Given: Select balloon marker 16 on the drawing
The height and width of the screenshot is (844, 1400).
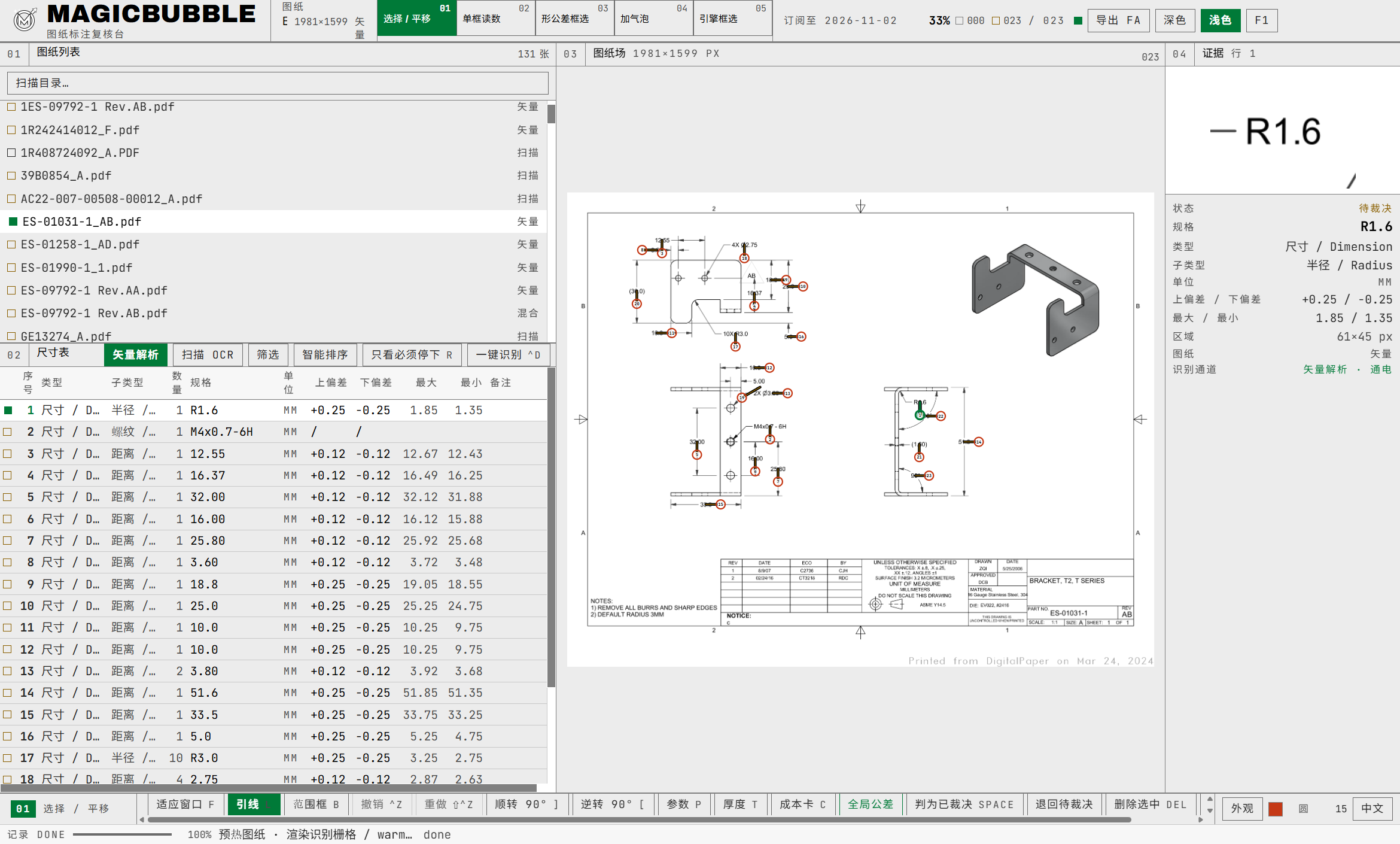Looking at the screenshot, I should click(x=801, y=337).
